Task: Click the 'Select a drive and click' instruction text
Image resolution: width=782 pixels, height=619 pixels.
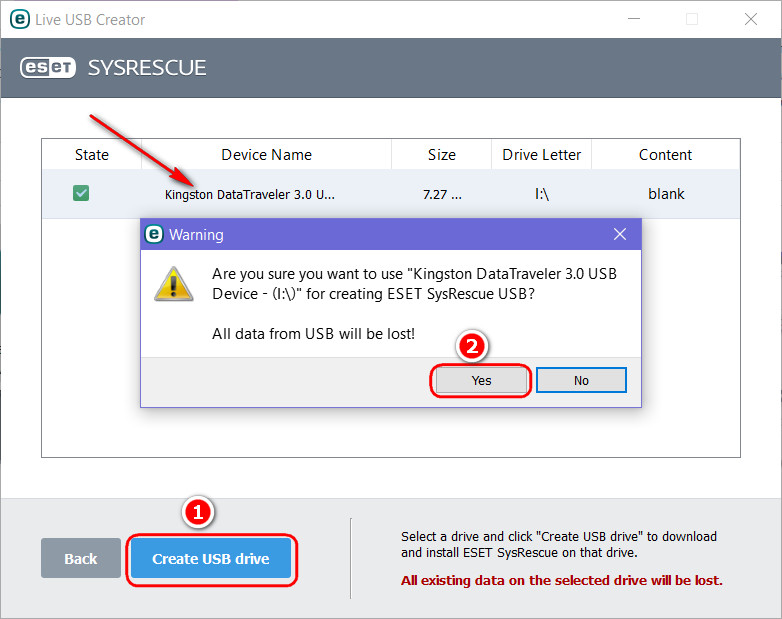Action: pyautogui.click(x=559, y=544)
